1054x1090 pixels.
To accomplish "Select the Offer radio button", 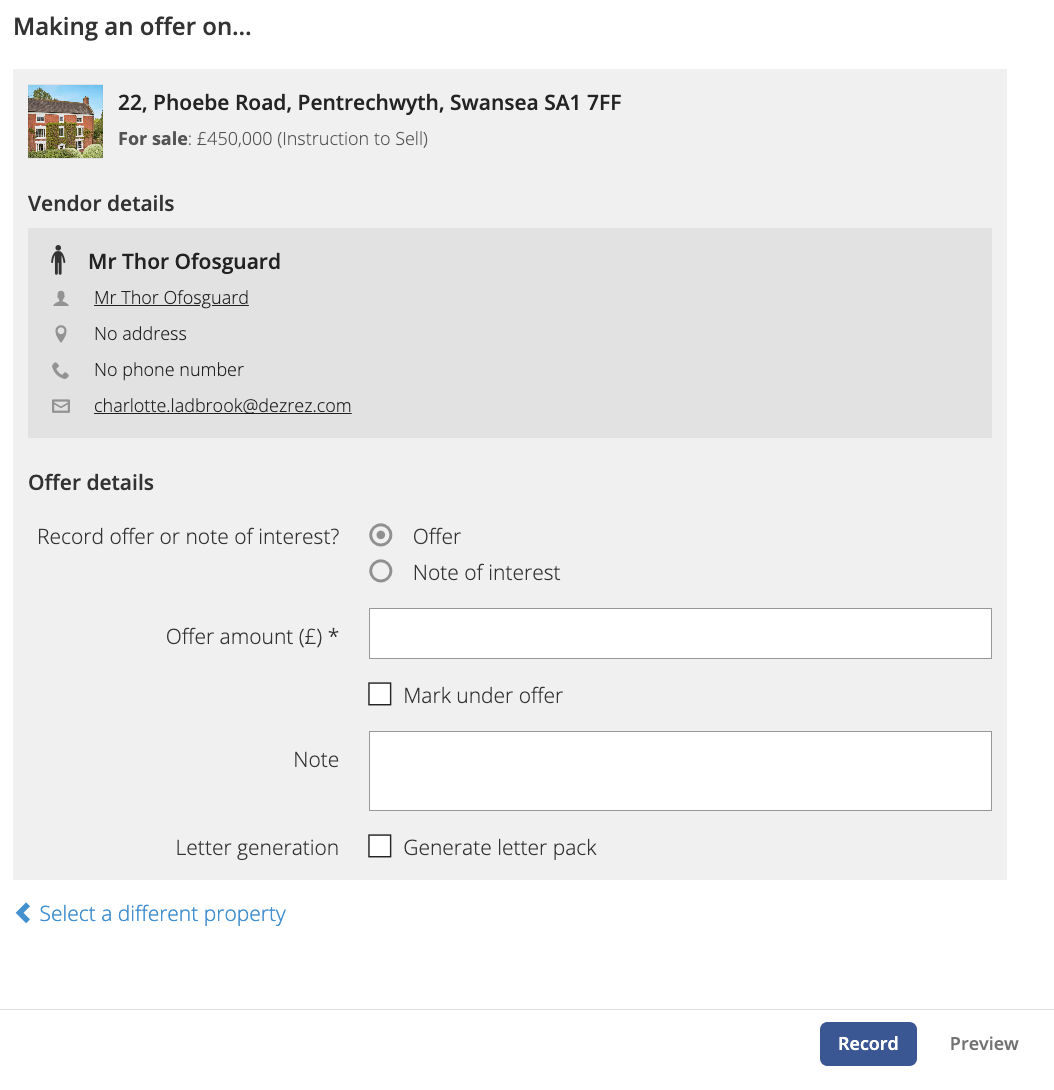I will pos(380,535).
